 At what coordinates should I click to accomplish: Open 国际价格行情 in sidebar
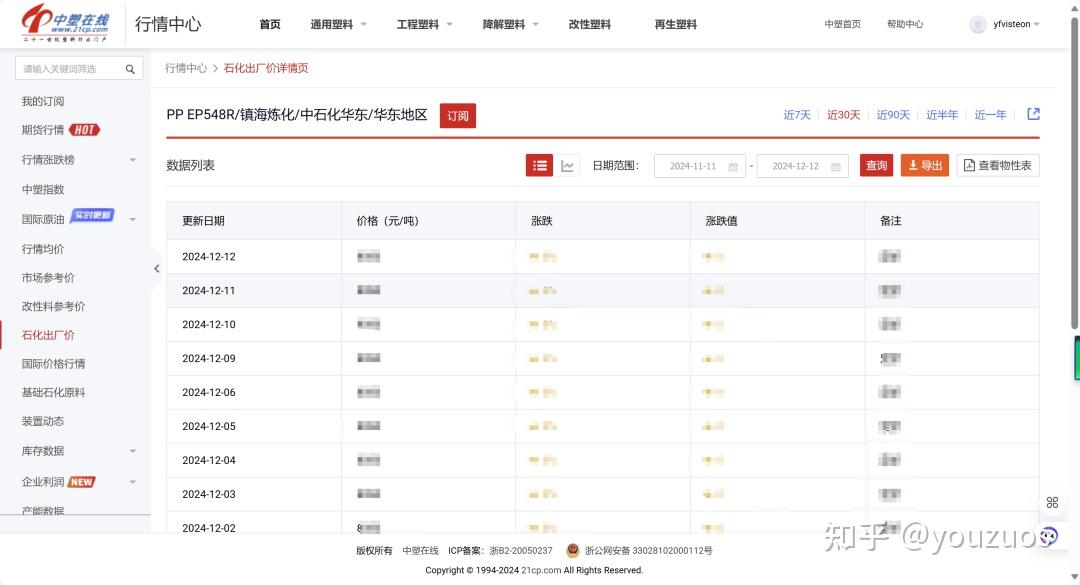tap(54, 364)
